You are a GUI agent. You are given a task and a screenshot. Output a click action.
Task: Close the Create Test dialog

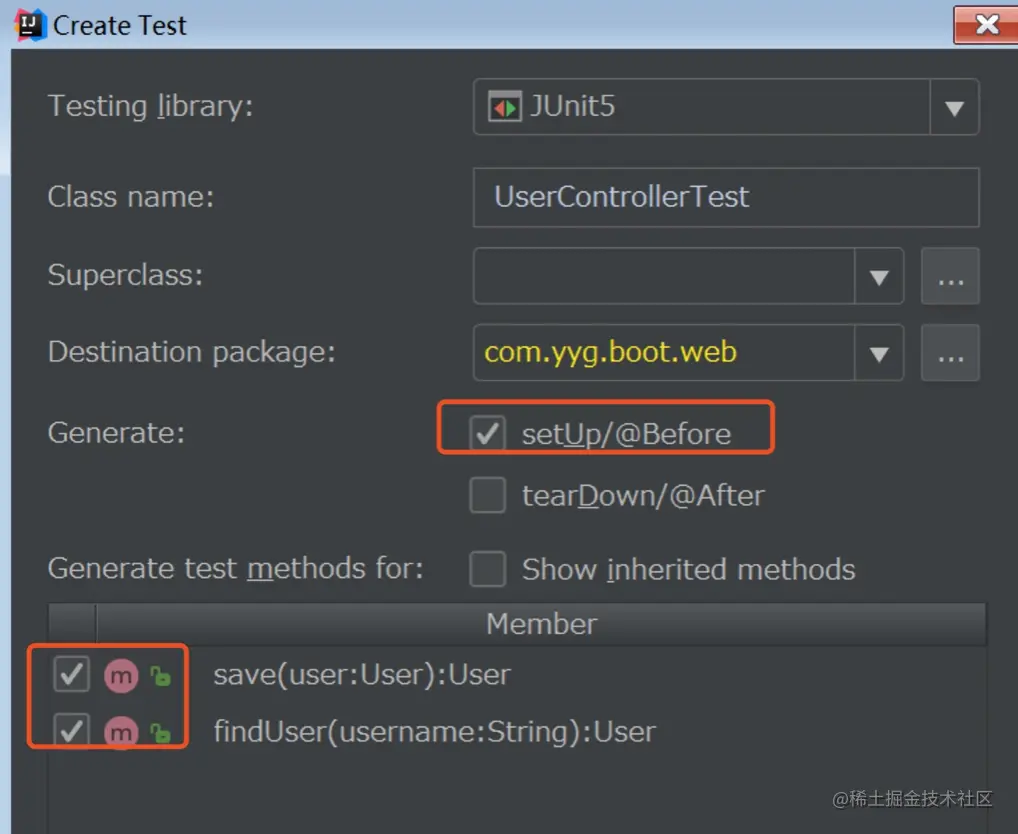[985, 25]
